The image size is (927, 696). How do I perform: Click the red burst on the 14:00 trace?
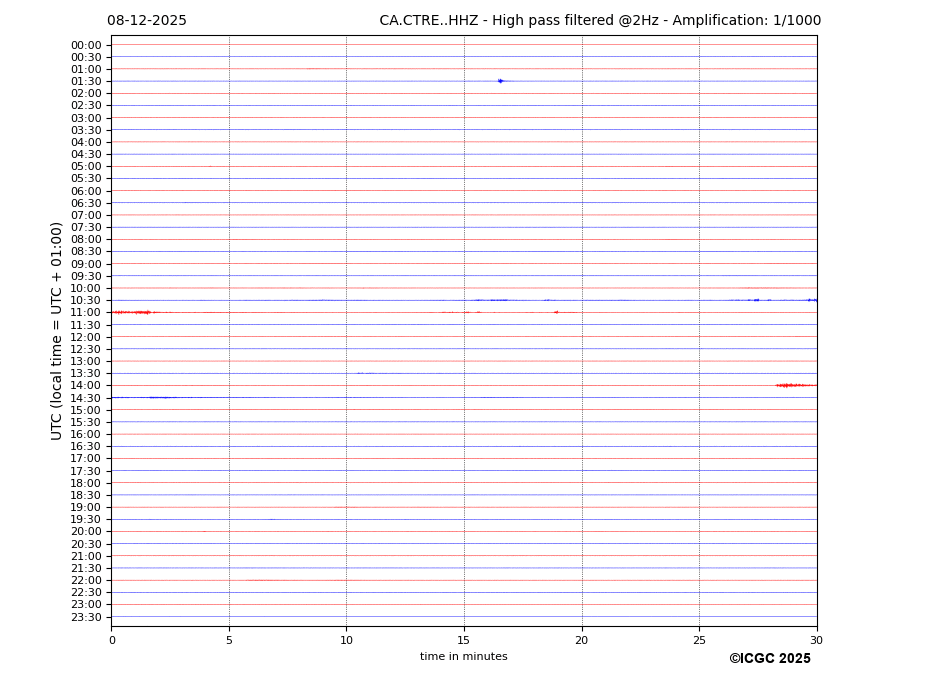pos(790,385)
